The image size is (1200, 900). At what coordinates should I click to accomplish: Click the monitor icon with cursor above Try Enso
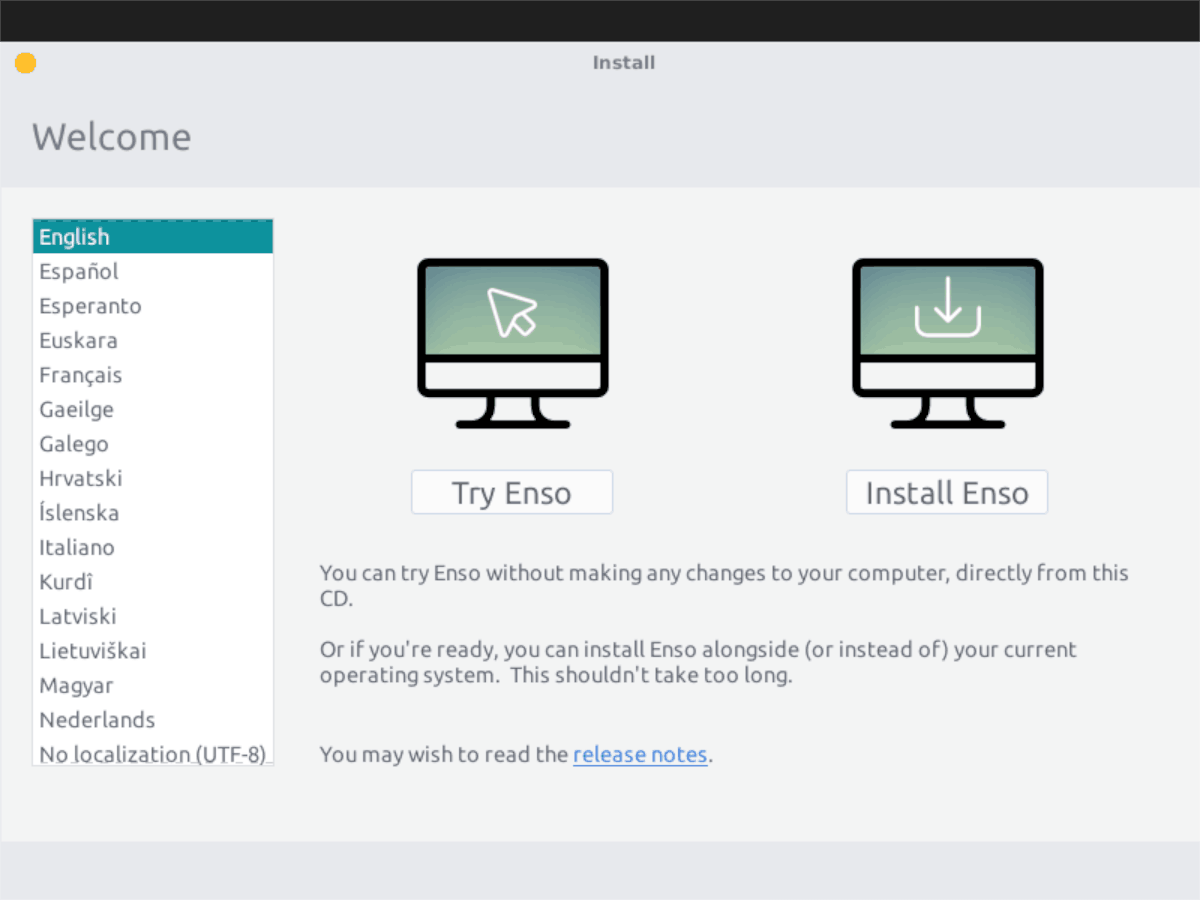point(512,343)
